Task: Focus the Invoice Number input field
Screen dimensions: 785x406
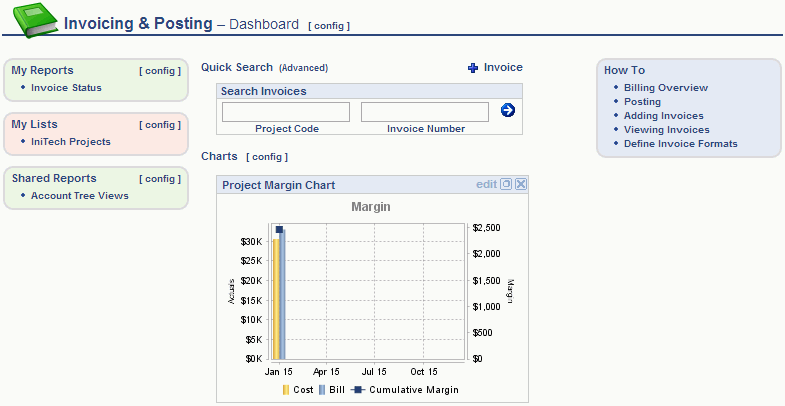Action: (424, 112)
